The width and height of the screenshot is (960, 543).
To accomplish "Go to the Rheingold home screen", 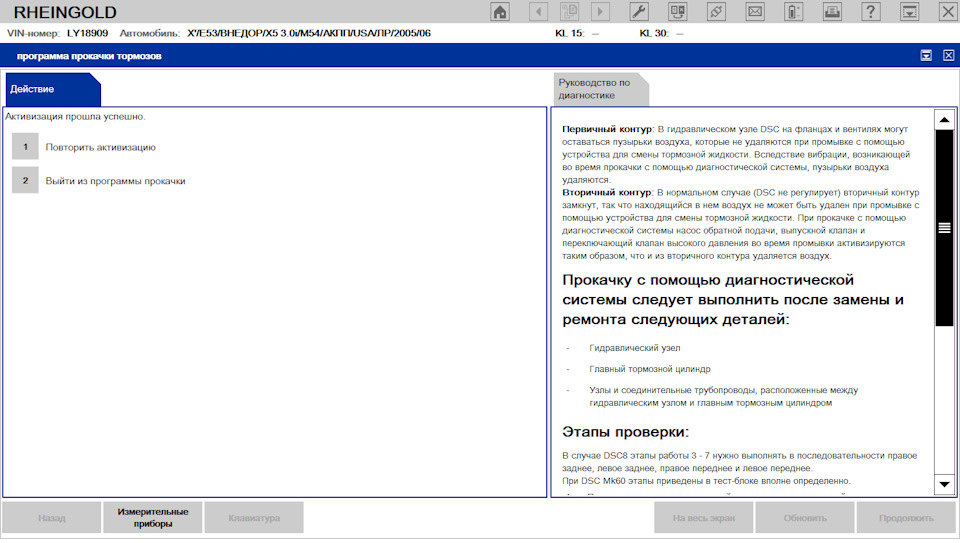I will point(500,12).
